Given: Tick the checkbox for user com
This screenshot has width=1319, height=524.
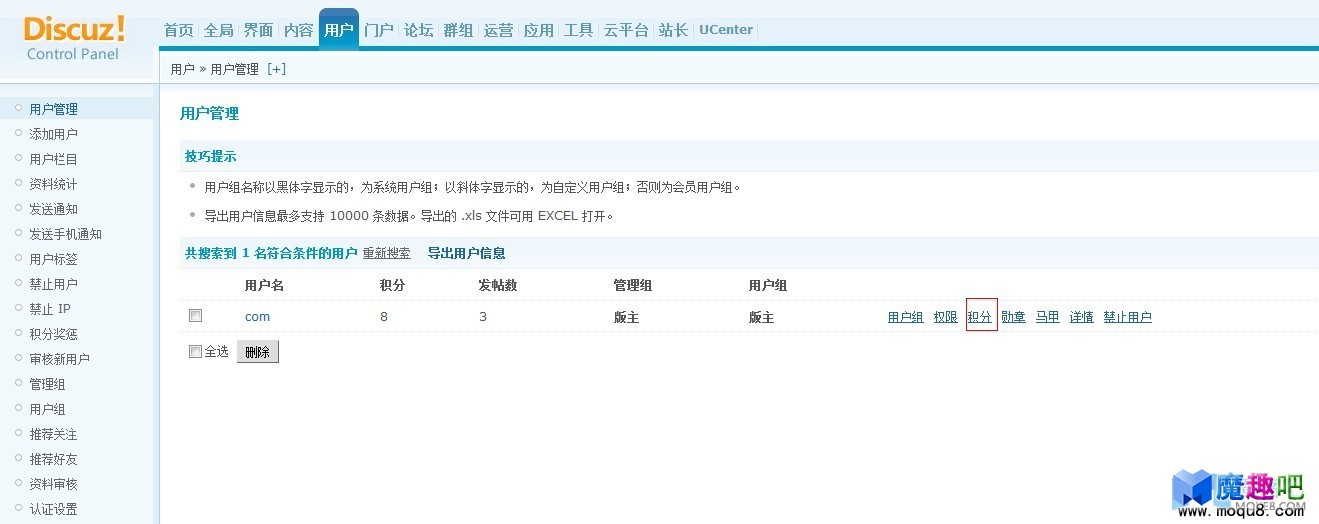Looking at the screenshot, I should point(196,316).
